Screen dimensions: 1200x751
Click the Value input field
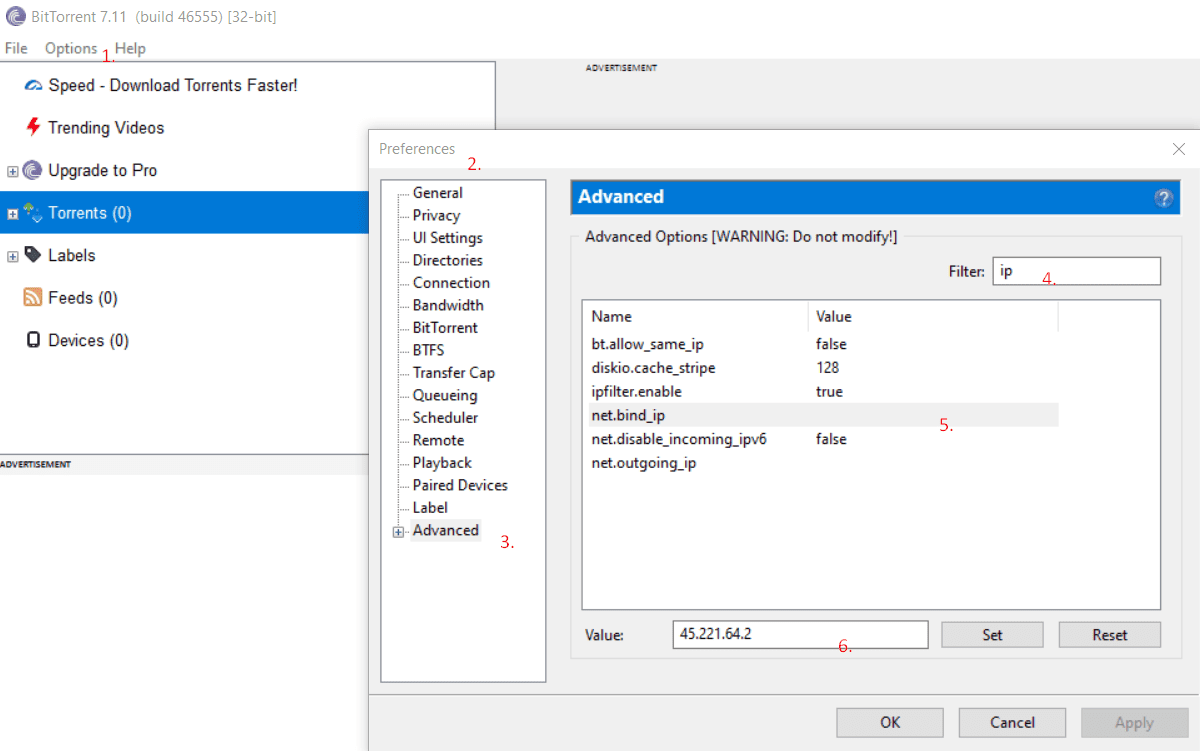click(800, 635)
